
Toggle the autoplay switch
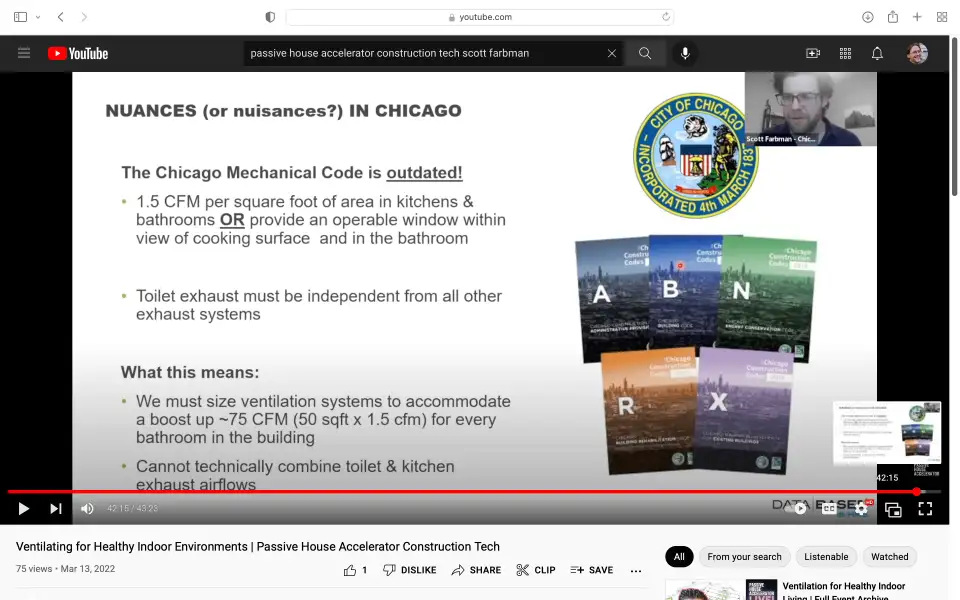click(x=797, y=509)
